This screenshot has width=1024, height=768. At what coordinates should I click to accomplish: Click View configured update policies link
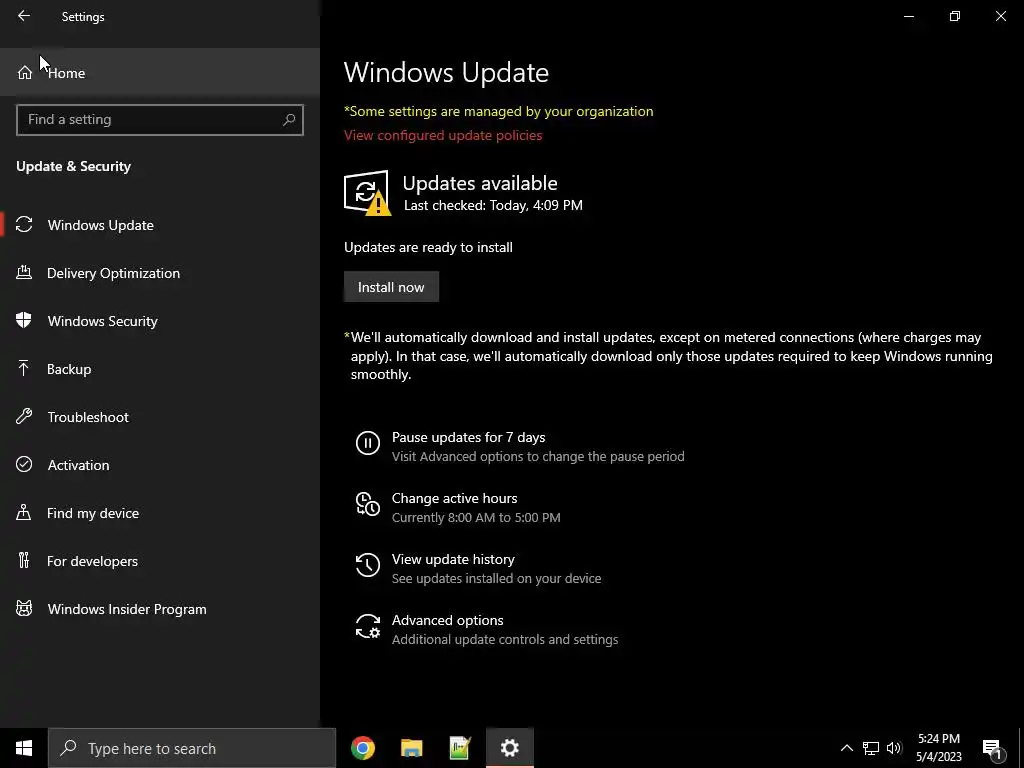(x=443, y=135)
